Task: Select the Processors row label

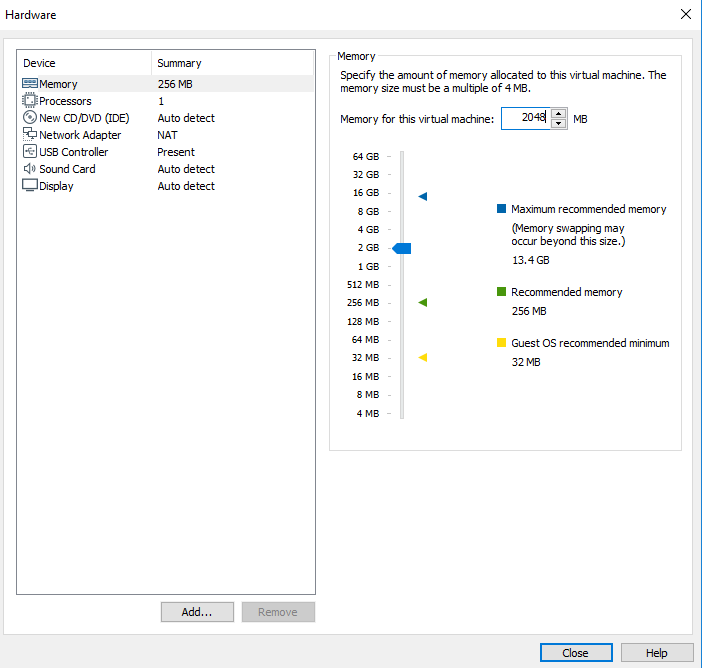Action: click(x=65, y=101)
